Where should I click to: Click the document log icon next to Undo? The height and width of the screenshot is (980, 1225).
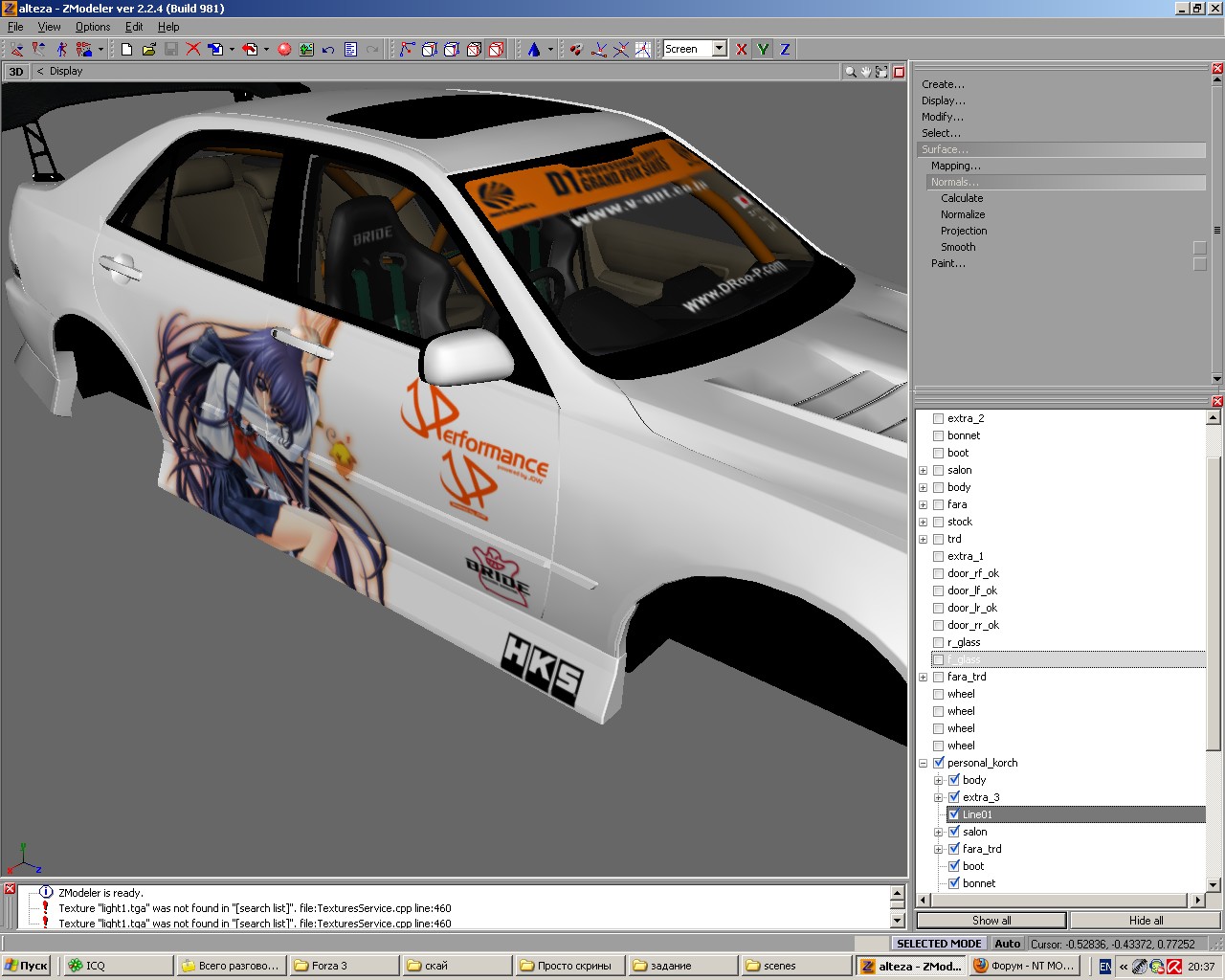coord(350,49)
